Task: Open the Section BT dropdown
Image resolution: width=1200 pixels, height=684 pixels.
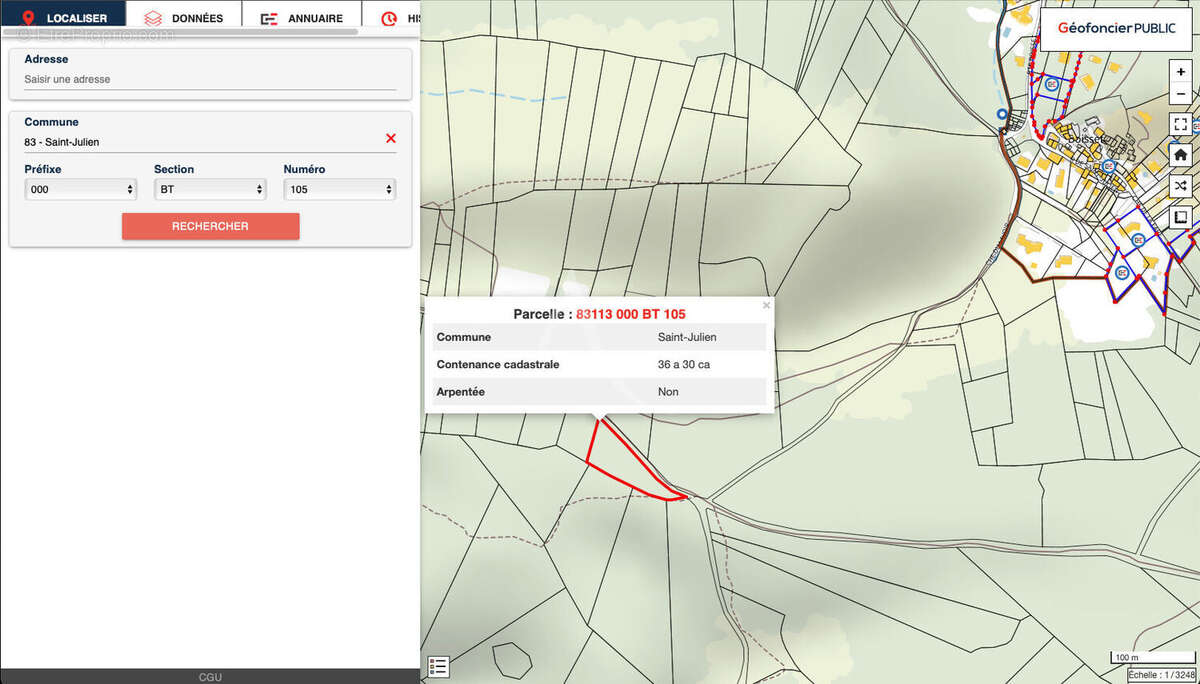Action: point(210,189)
